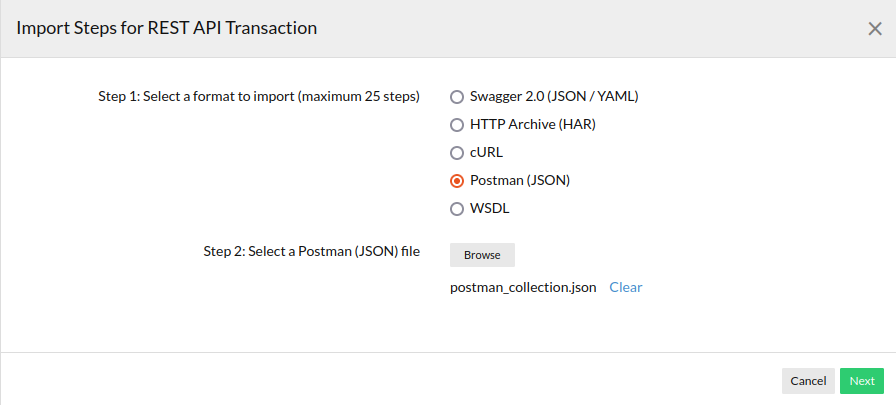Click the 'Postman (JSON)' option label text
The height and width of the screenshot is (405, 896).
(519, 181)
